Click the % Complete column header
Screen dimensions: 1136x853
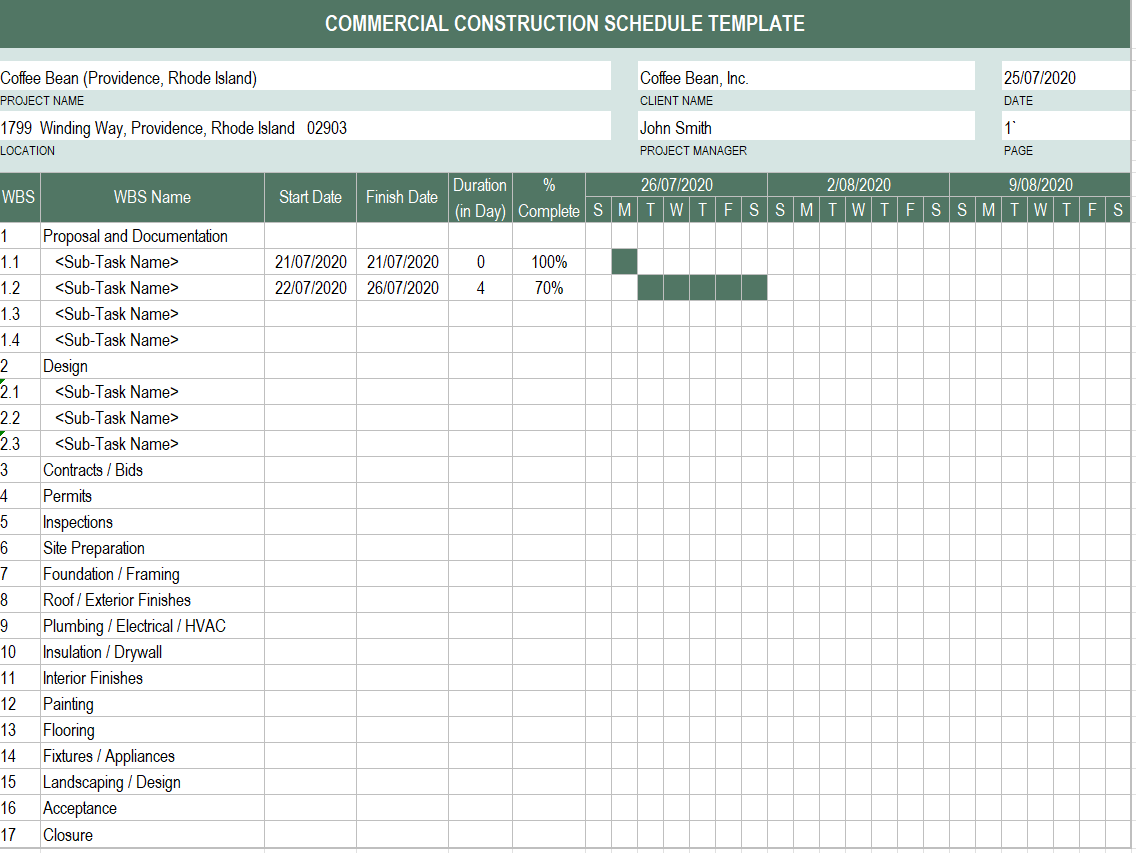click(x=548, y=197)
